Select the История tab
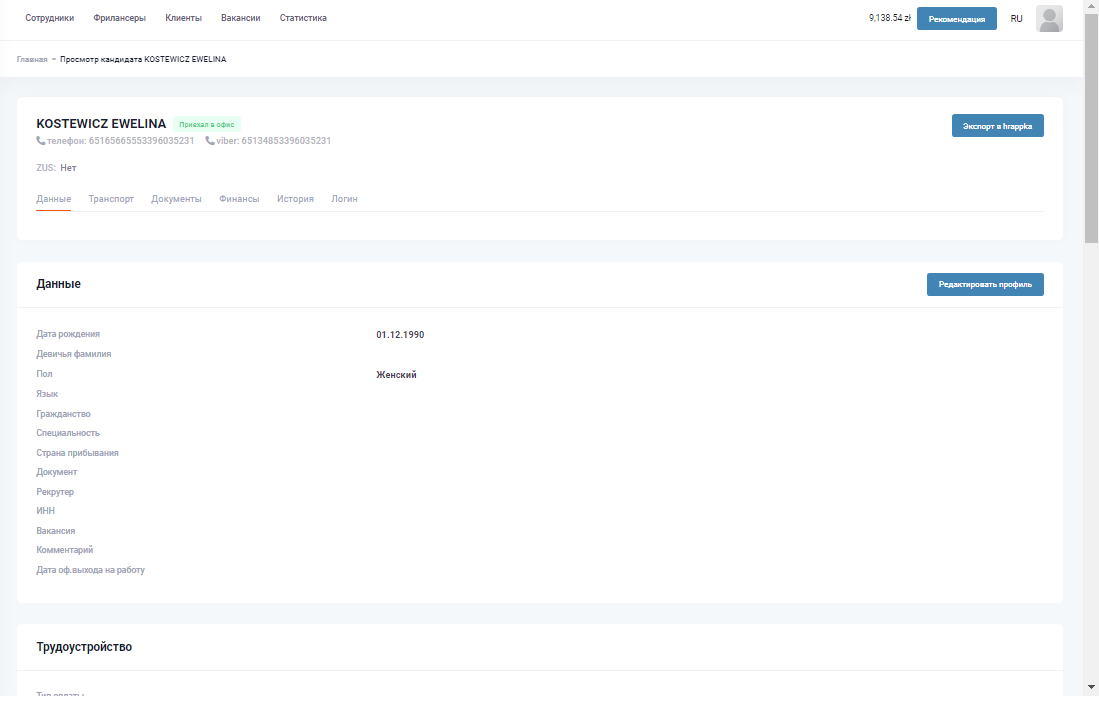 pos(295,199)
